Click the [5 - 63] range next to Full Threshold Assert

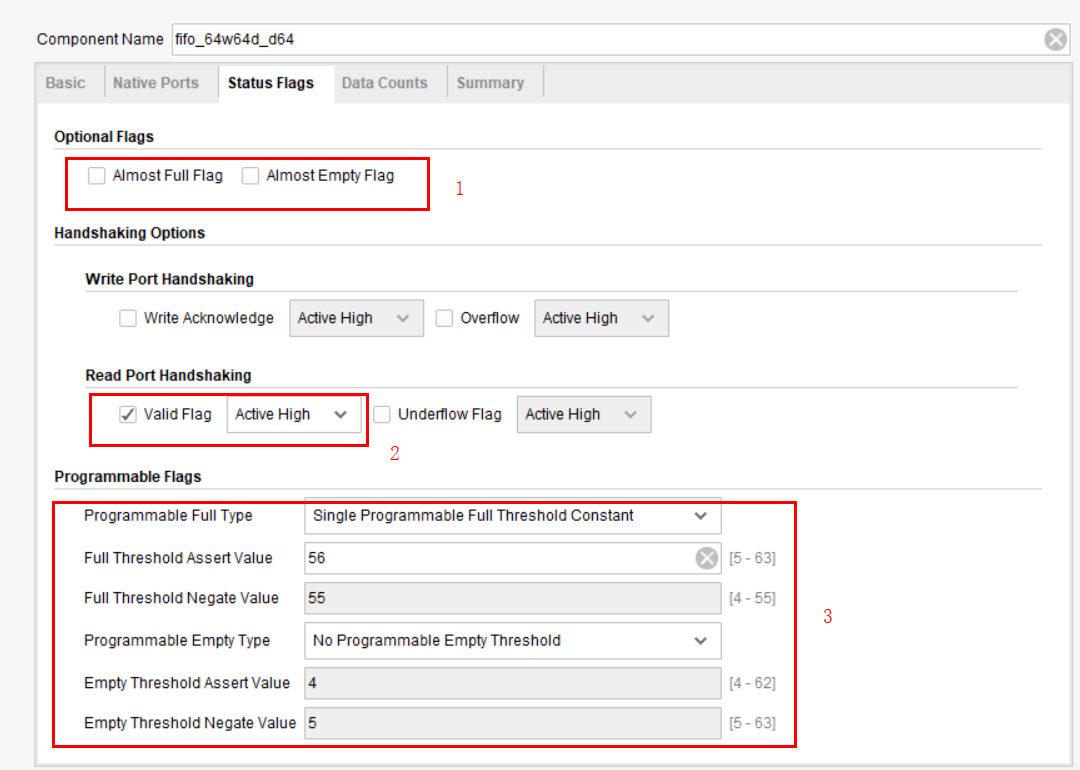pos(752,558)
